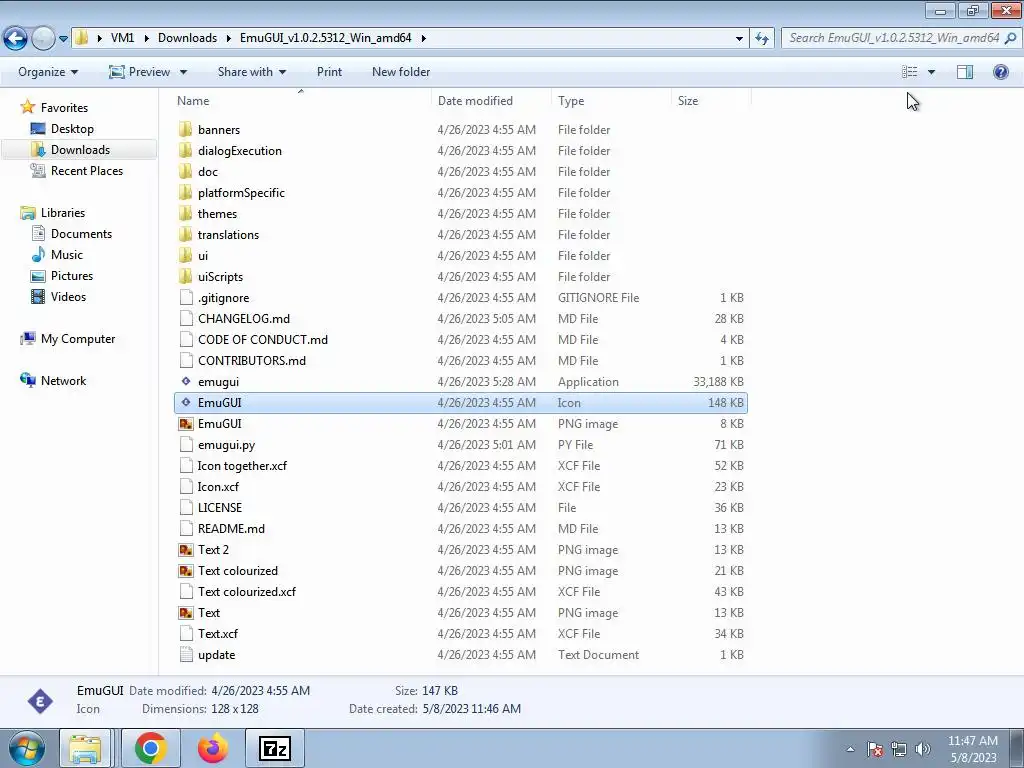Open the Pictures library
Viewport: 1024px width, 768px height.
pos(72,276)
